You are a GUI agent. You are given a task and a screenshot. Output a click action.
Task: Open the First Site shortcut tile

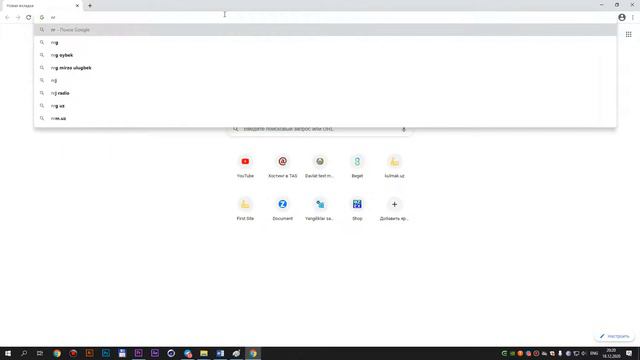245,209
